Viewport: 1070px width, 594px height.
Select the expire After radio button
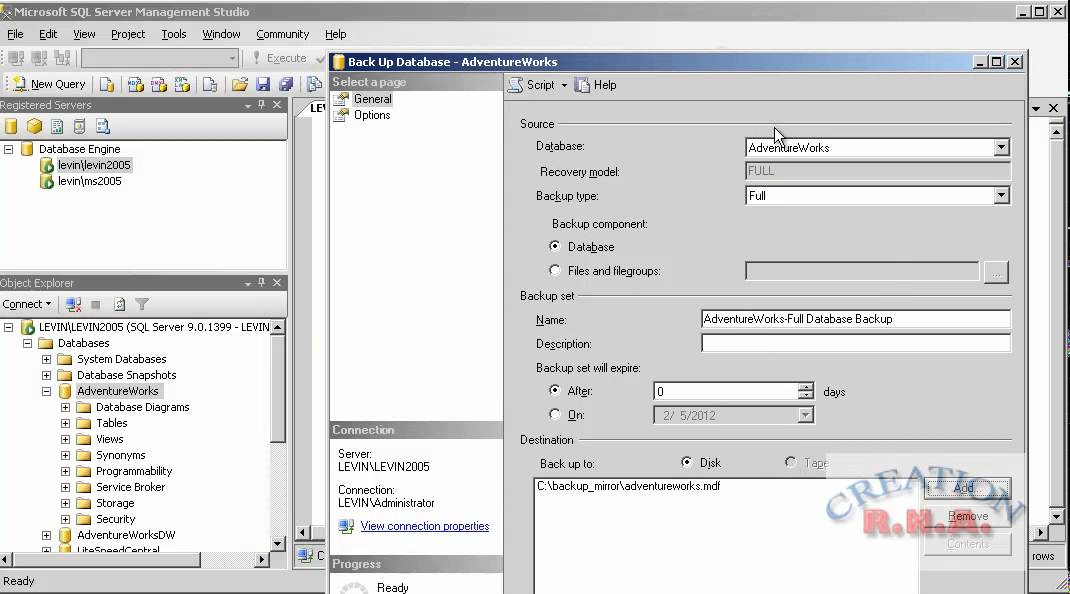click(555, 390)
